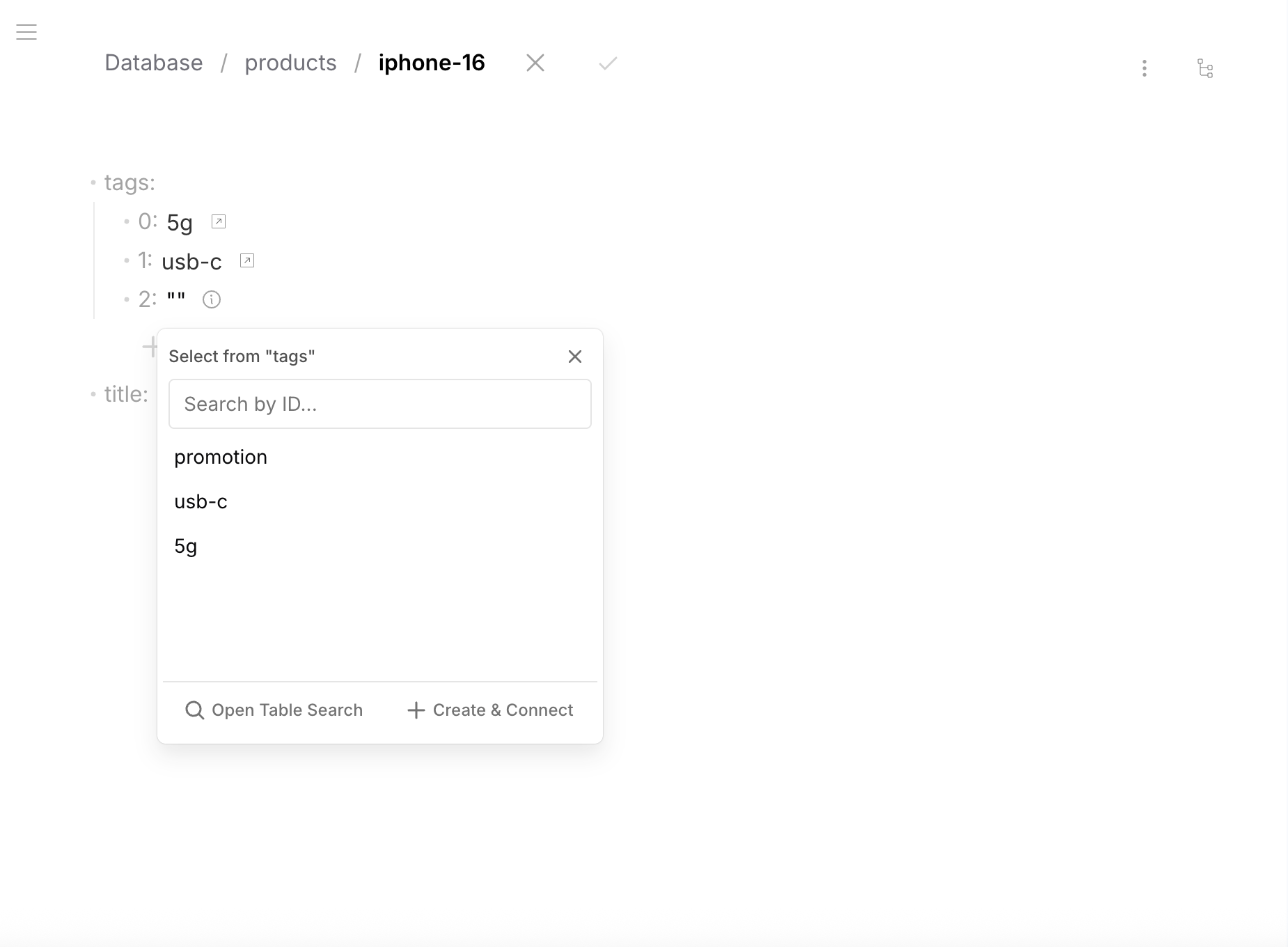Click the info icon beside empty tag
1288x947 pixels.
pyautogui.click(x=212, y=300)
